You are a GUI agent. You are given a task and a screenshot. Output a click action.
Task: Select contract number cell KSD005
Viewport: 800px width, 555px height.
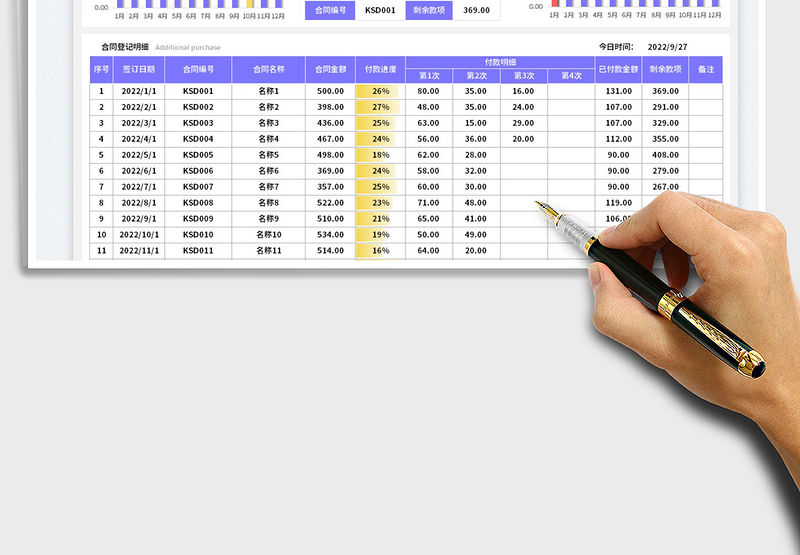198,155
